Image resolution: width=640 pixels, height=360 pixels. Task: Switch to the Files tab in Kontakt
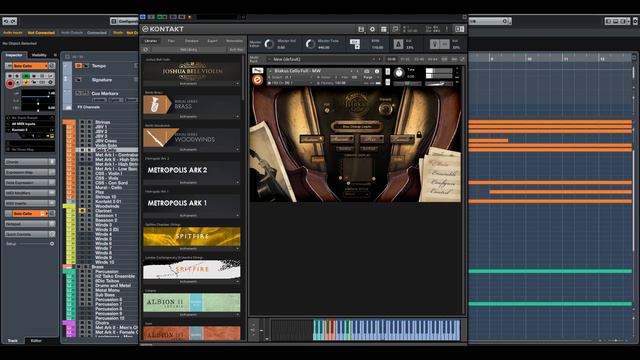pyautogui.click(x=171, y=41)
